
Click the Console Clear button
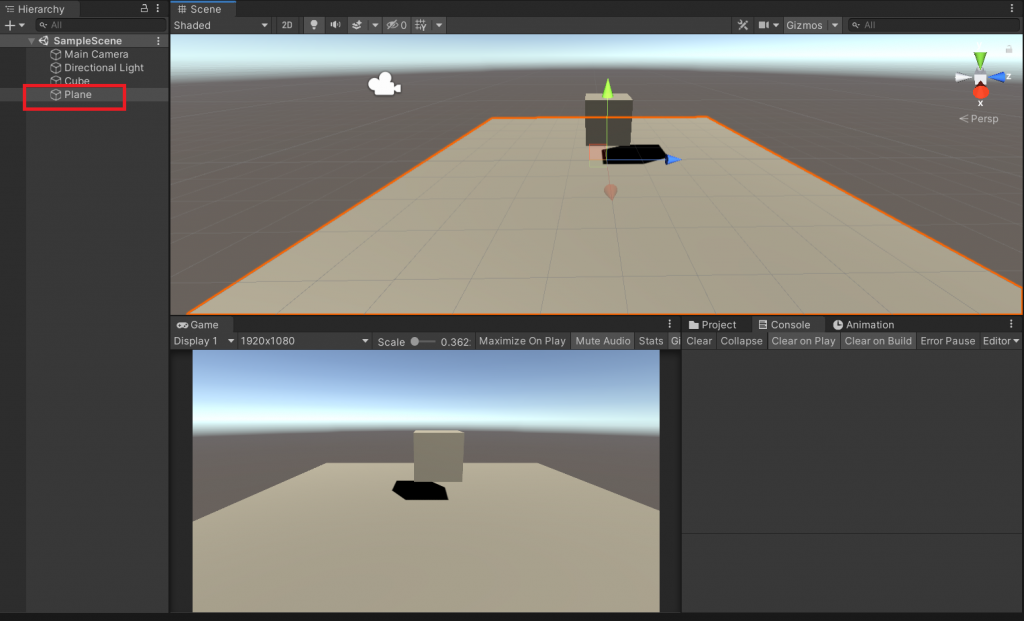point(699,341)
